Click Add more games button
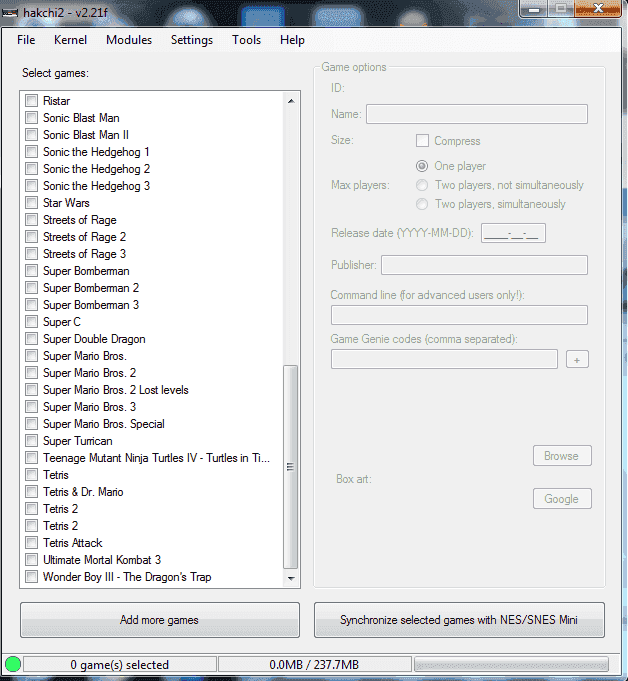This screenshot has height=681, width=628. coord(160,620)
